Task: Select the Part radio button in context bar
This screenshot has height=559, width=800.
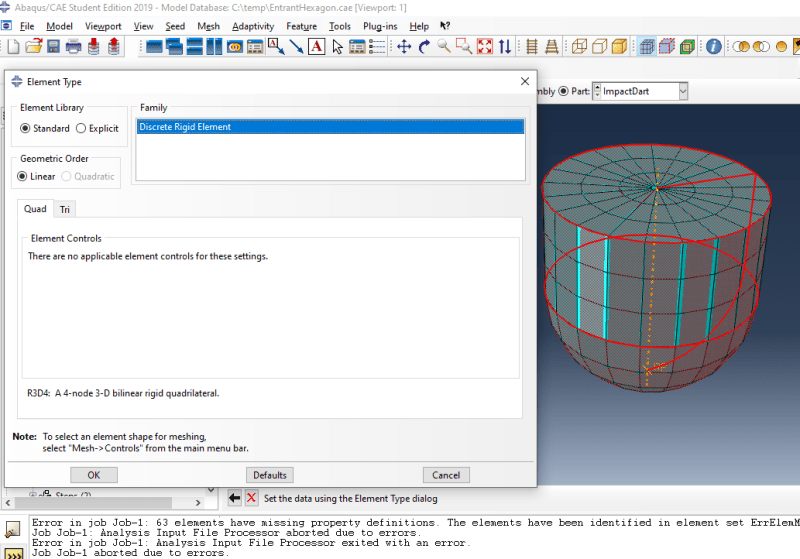Action: 563,91
